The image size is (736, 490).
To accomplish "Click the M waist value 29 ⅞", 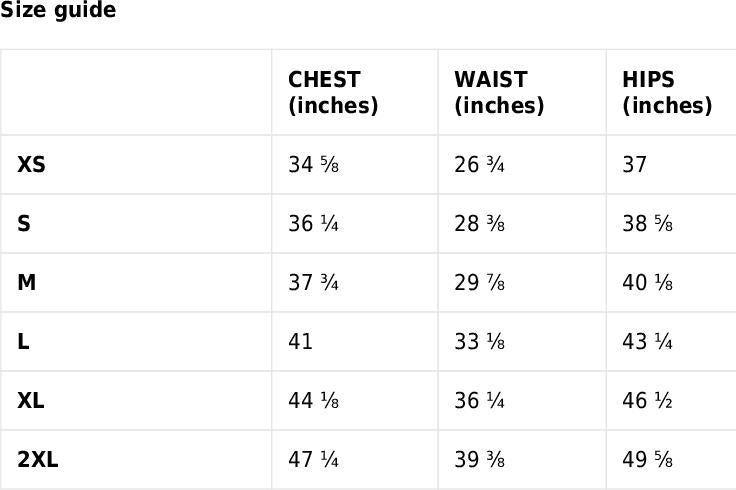I will (479, 283).
